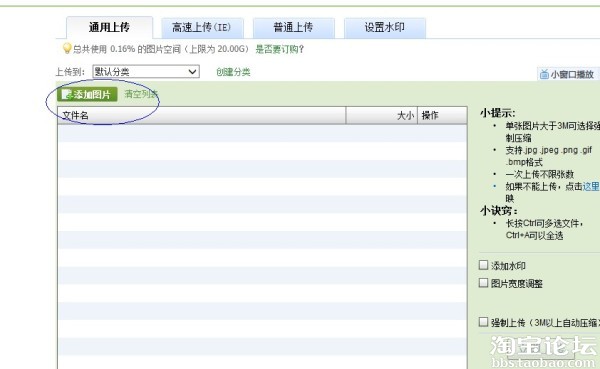Open the 高速上传(IE) tab

pyautogui.click(x=202, y=28)
